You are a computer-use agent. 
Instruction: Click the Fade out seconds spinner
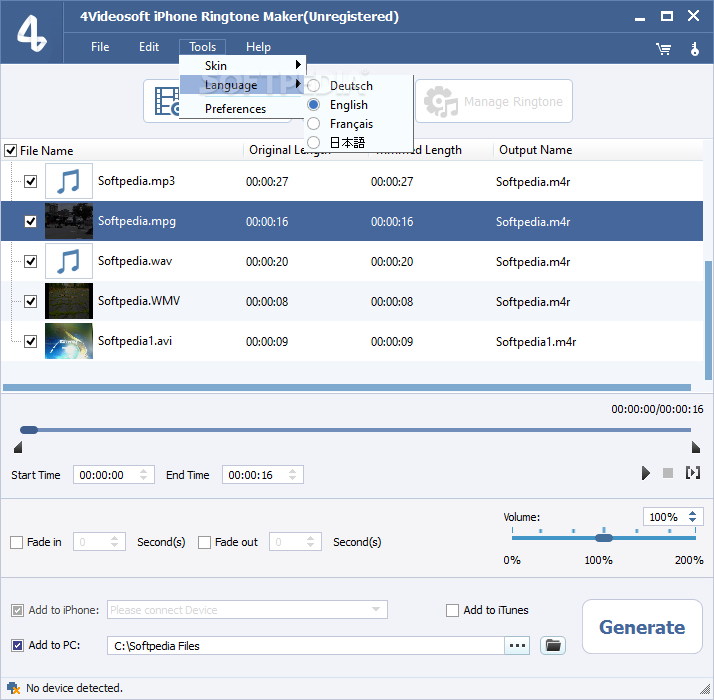click(x=311, y=542)
